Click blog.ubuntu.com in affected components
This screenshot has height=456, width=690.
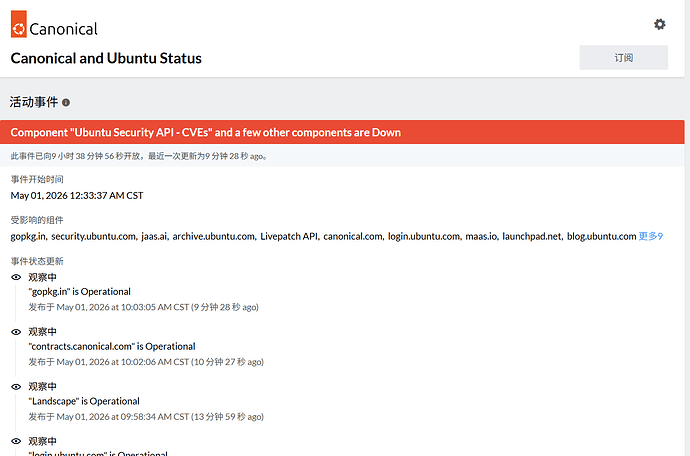[x=602, y=237]
